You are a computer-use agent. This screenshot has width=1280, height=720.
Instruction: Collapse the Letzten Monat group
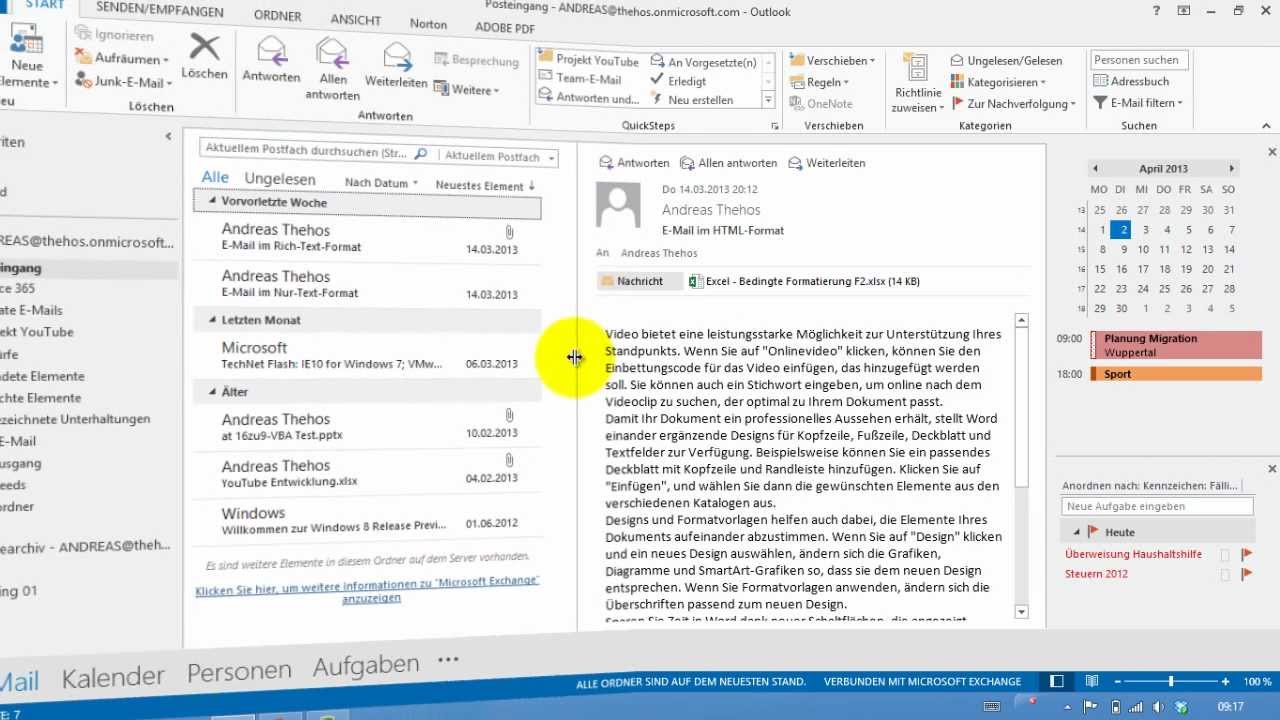[x=212, y=320]
